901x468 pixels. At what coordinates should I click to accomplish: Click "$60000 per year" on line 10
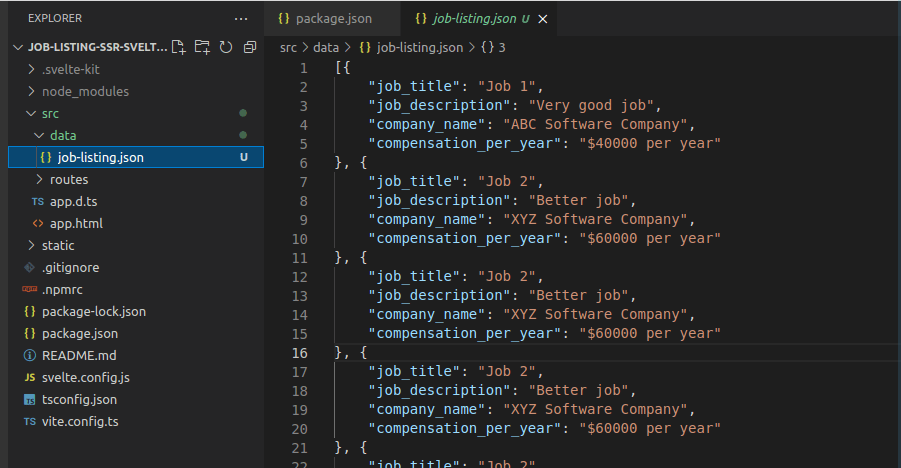tap(650, 238)
